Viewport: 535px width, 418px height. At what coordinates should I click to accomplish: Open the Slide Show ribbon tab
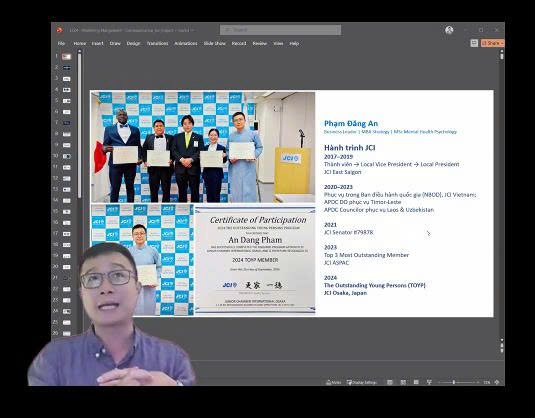[x=215, y=43]
